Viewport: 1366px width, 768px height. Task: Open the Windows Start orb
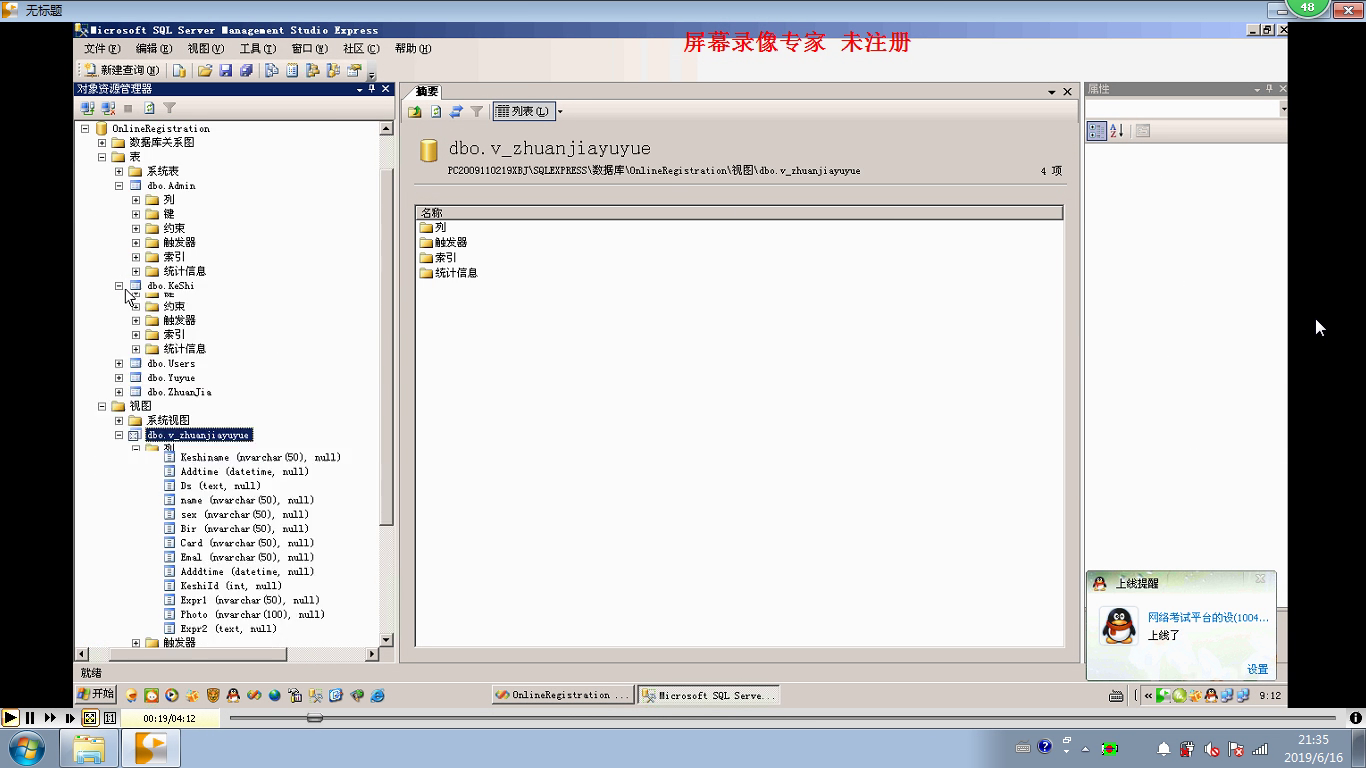(x=26, y=748)
